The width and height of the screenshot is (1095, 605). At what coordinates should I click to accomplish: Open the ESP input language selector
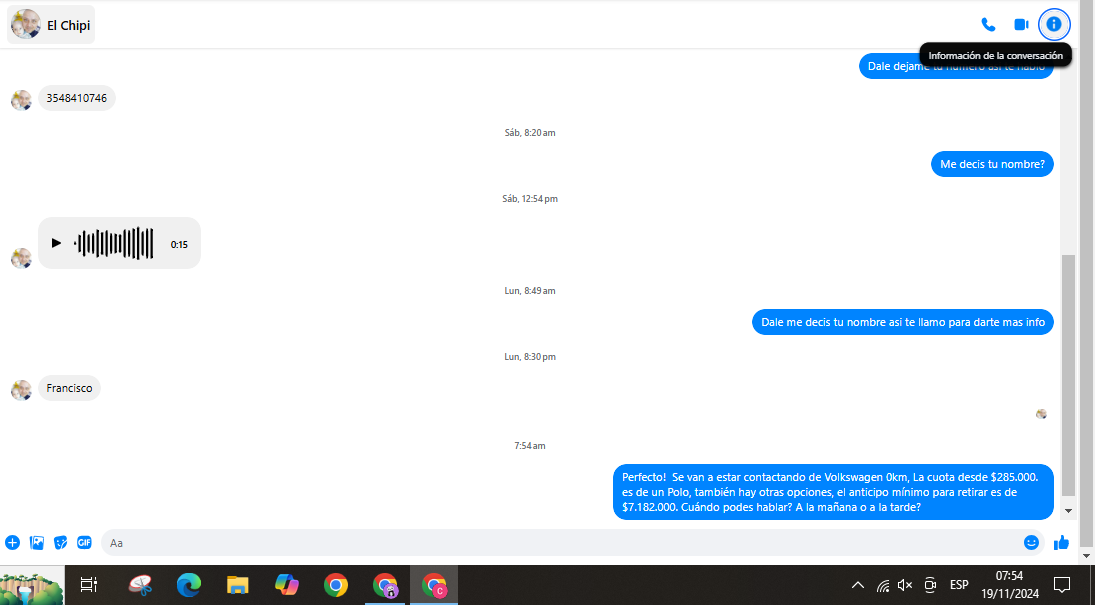958,585
